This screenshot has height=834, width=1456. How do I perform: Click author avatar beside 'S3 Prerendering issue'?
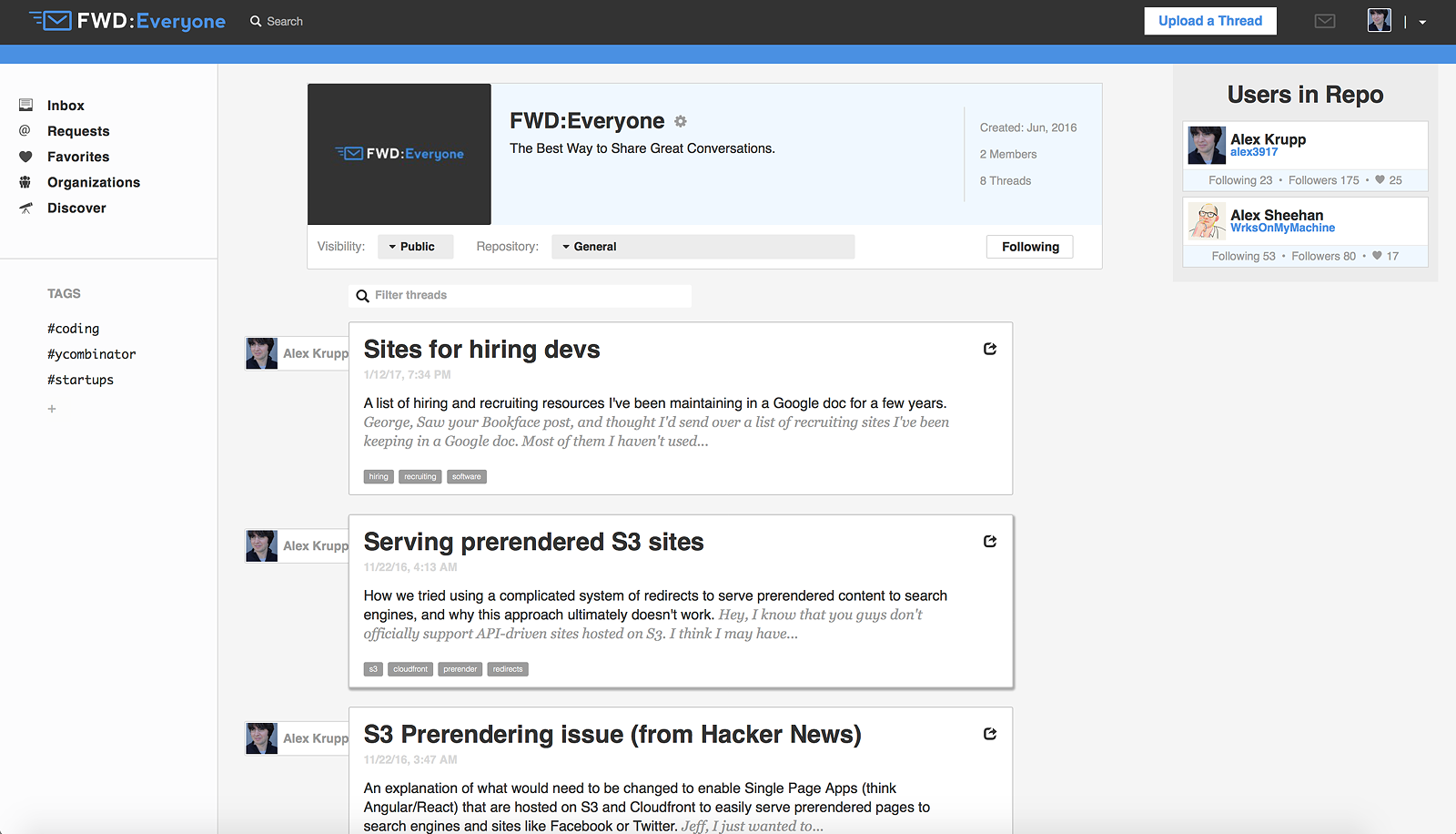[x=262, y=738]
